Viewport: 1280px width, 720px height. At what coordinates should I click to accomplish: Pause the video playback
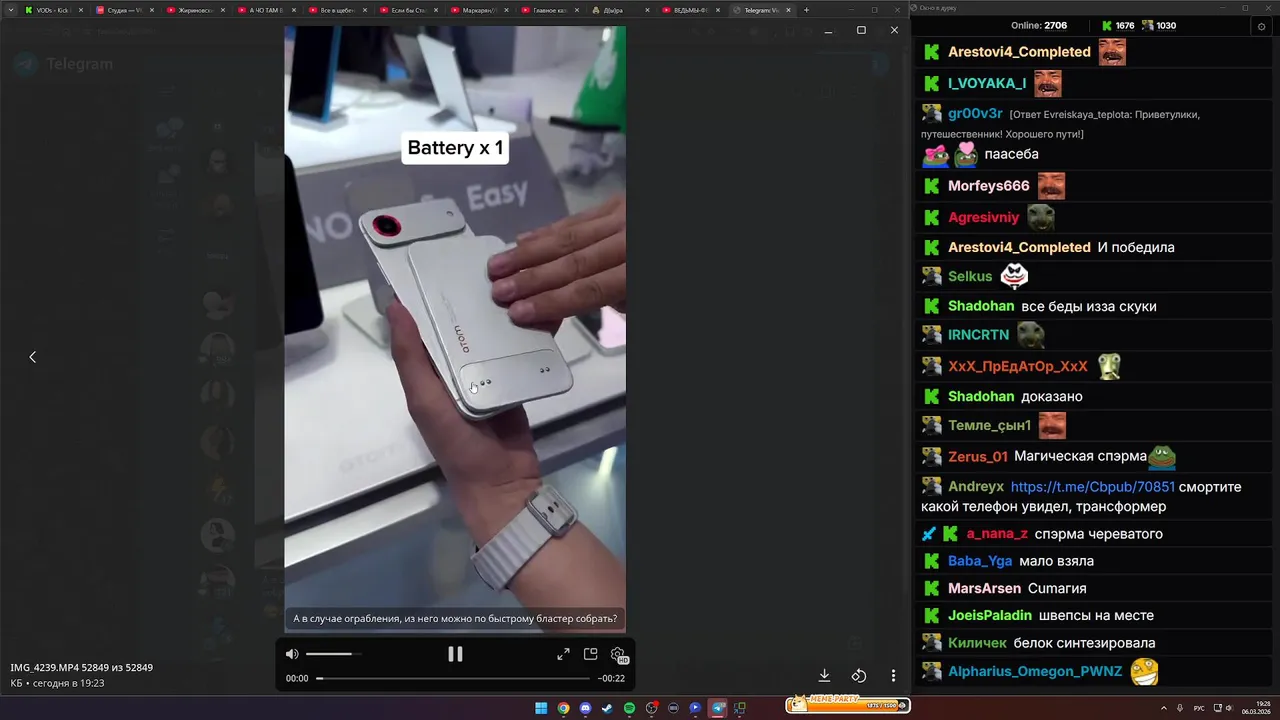click(455, 654)
